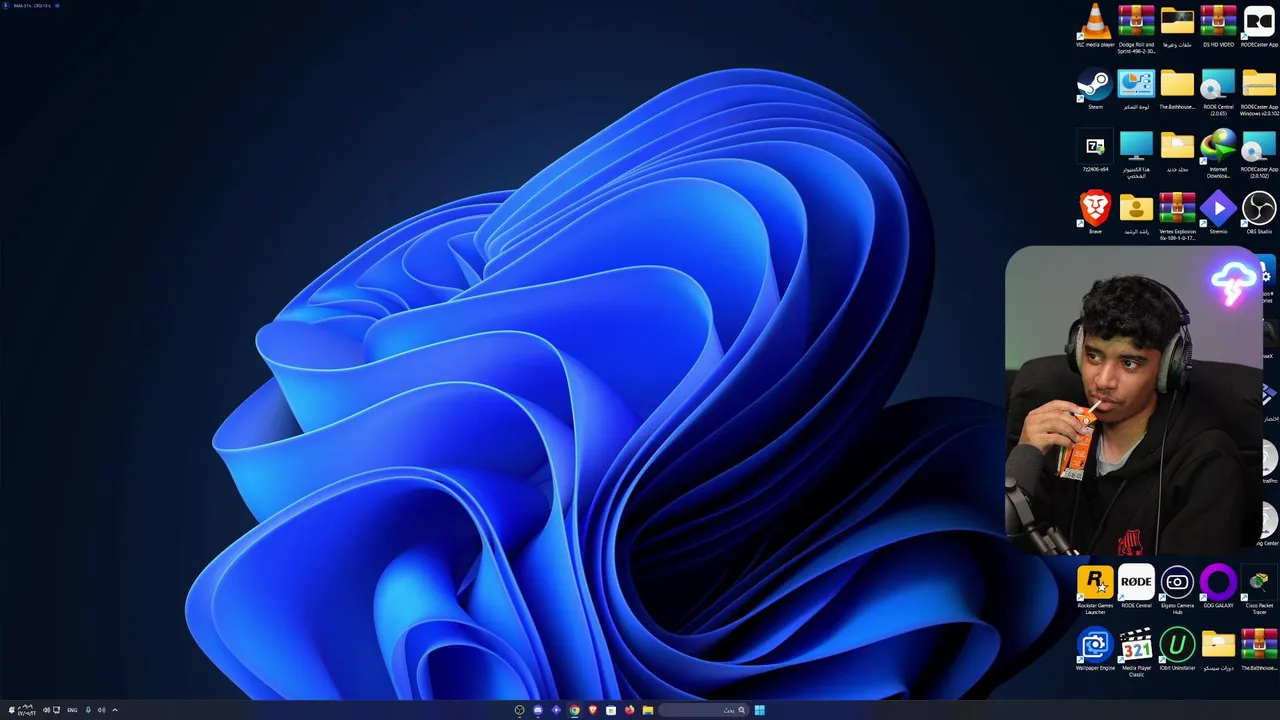Launch GOG GALAXY from the desktop
The height and width of the screenshot is (720, 1280).
[x=1218, y=587]
